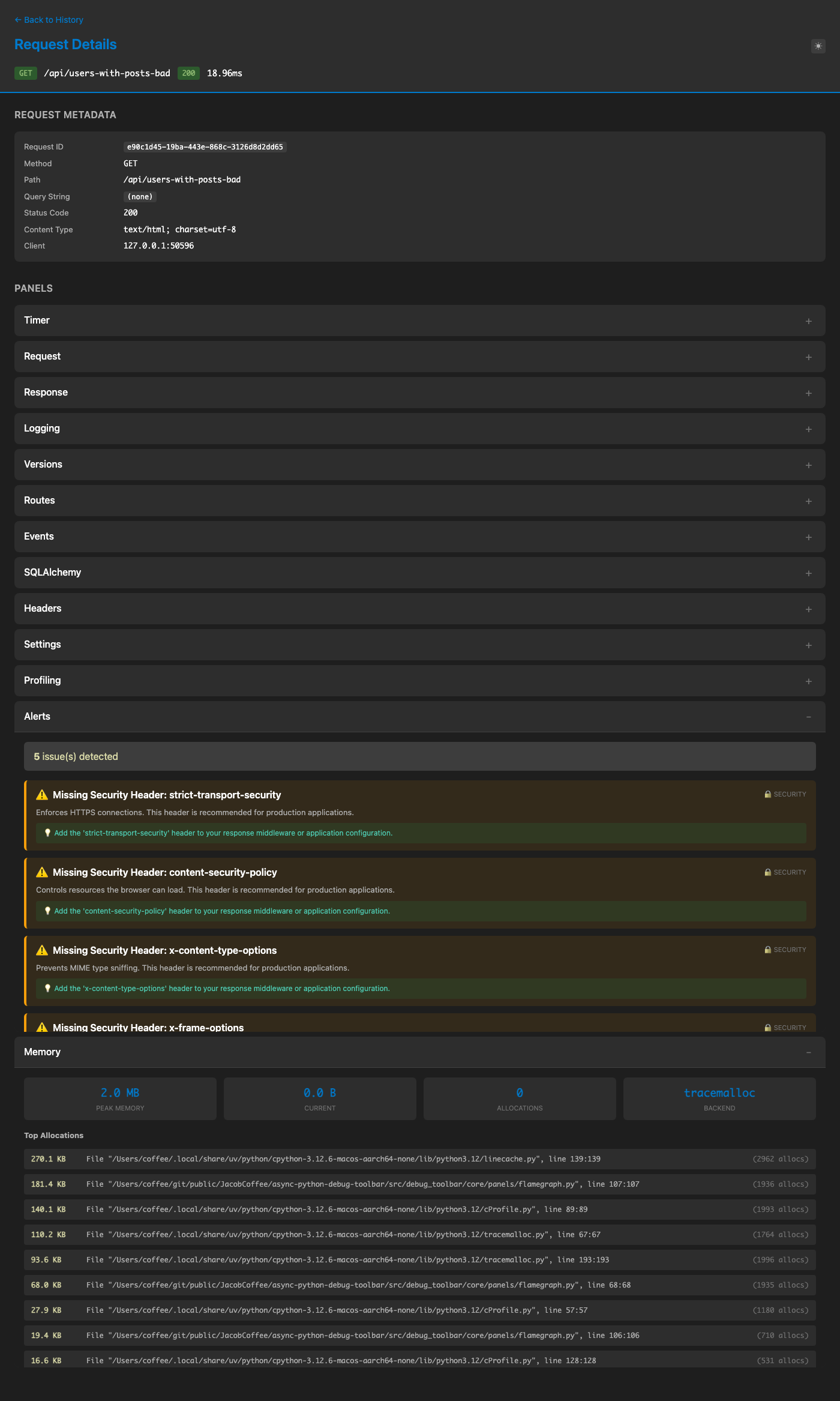
Task: Toggle the light/dark theme sun icon
Action: pos(818,46)
